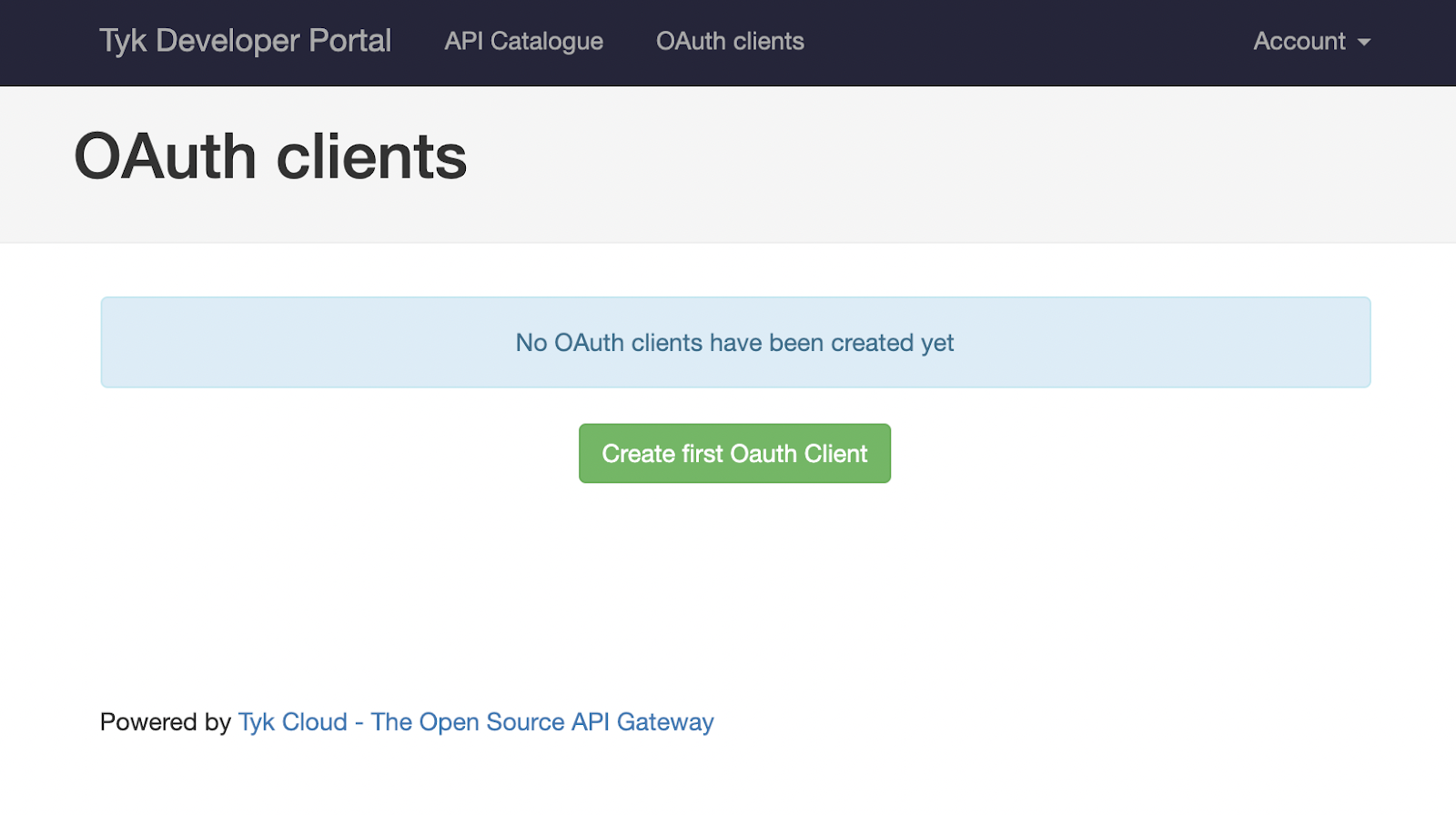Click the caret arrow next to Account
Screen dimensions: 1456x815
pos(1363,43)
